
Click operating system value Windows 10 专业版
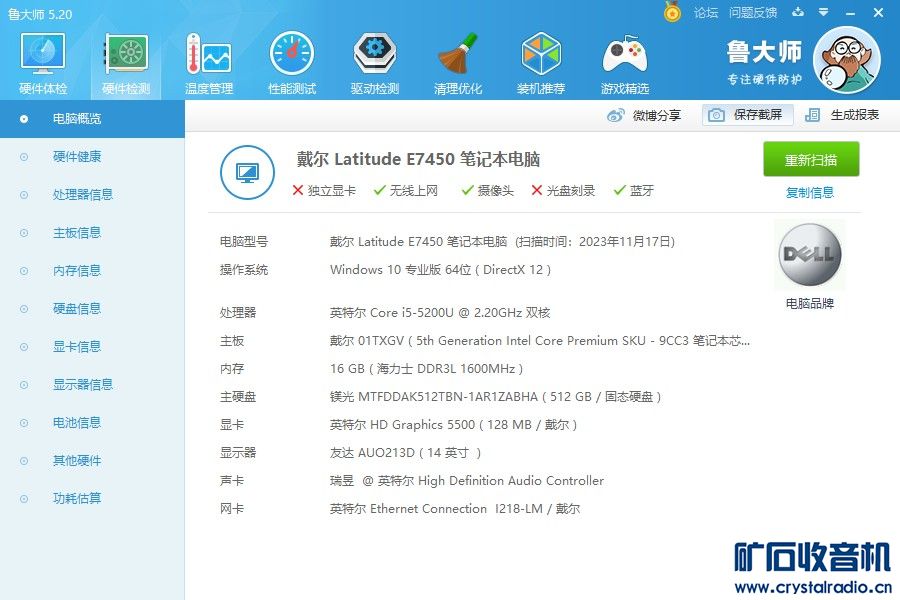(x=440, y=270)
